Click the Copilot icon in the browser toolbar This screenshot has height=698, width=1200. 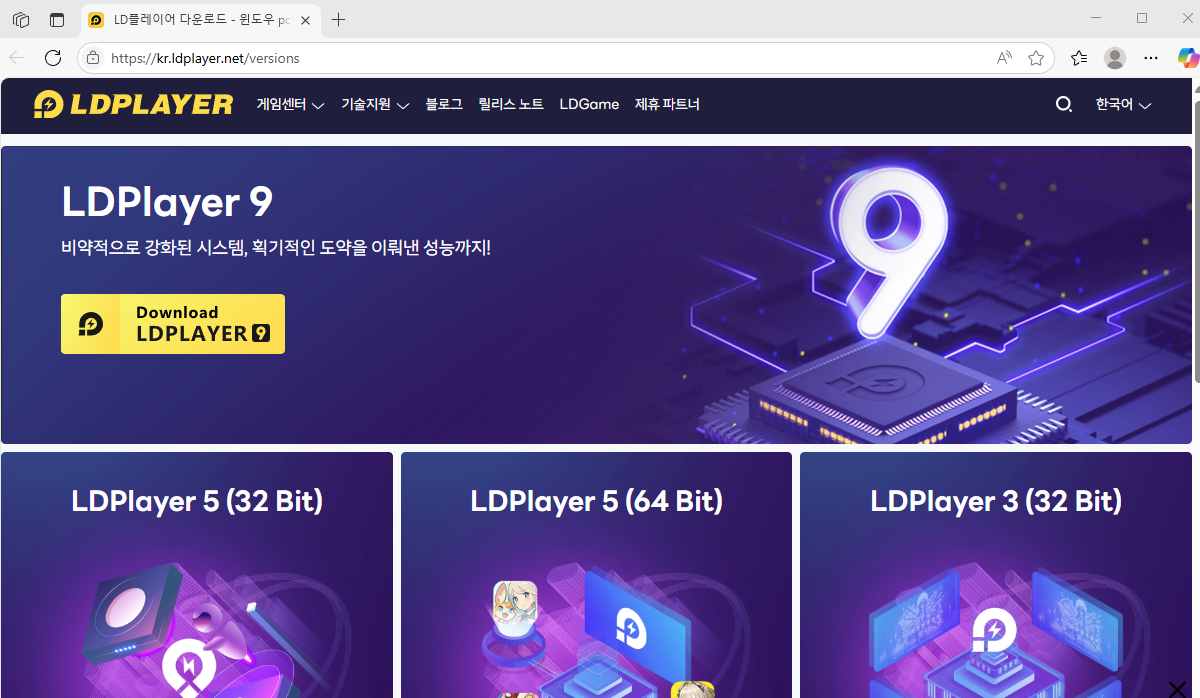(x=1188, y=58)
